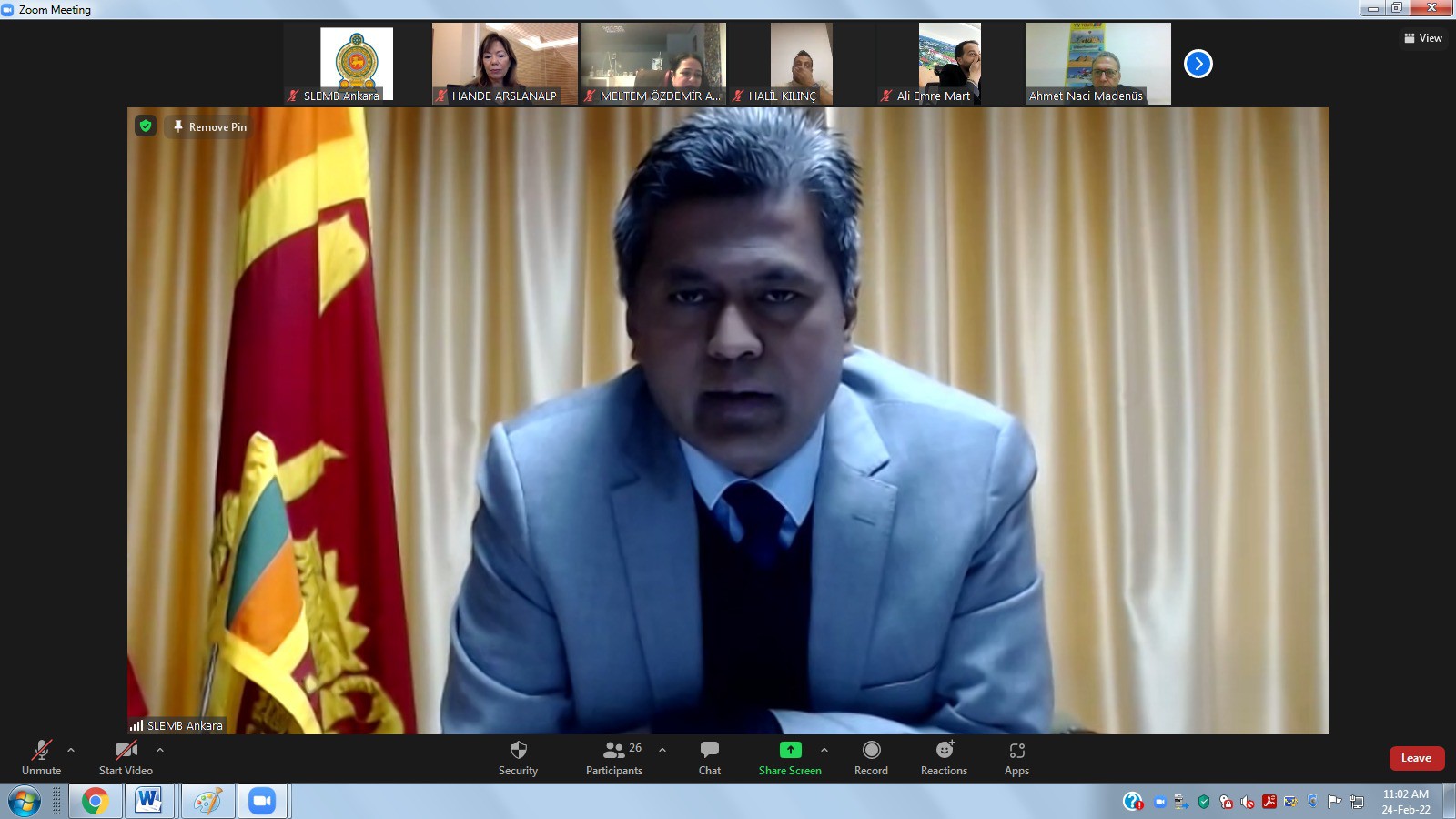Open Microsoft Word from the taskbar
Viewport: 1456px width, 819px height.
tap(148, 802)
